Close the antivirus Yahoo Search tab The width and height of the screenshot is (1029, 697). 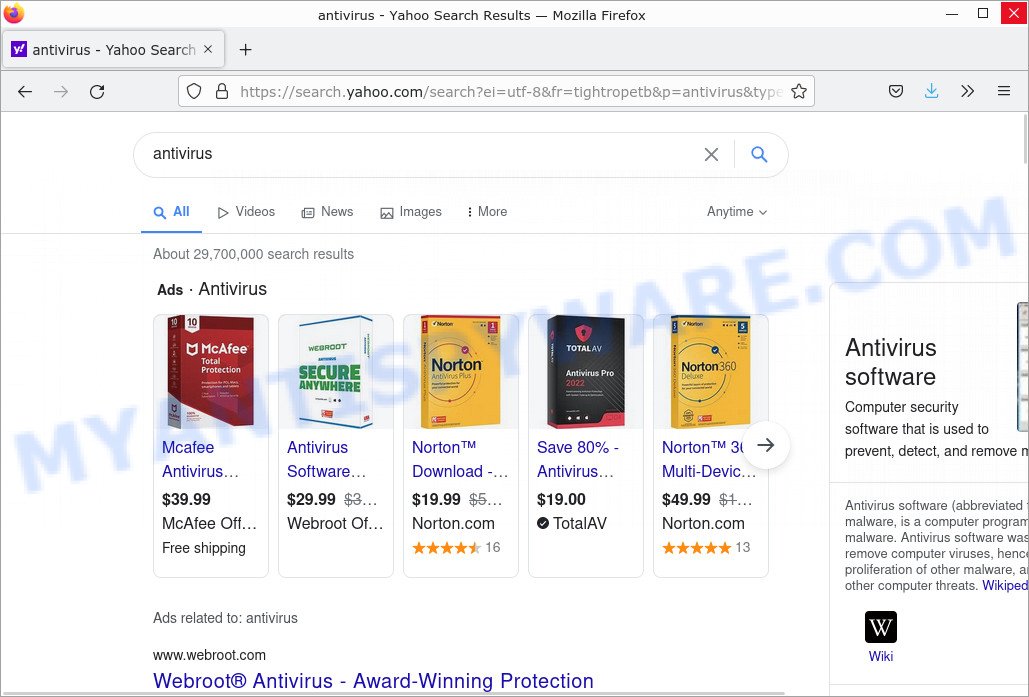(x=208, y=49)
